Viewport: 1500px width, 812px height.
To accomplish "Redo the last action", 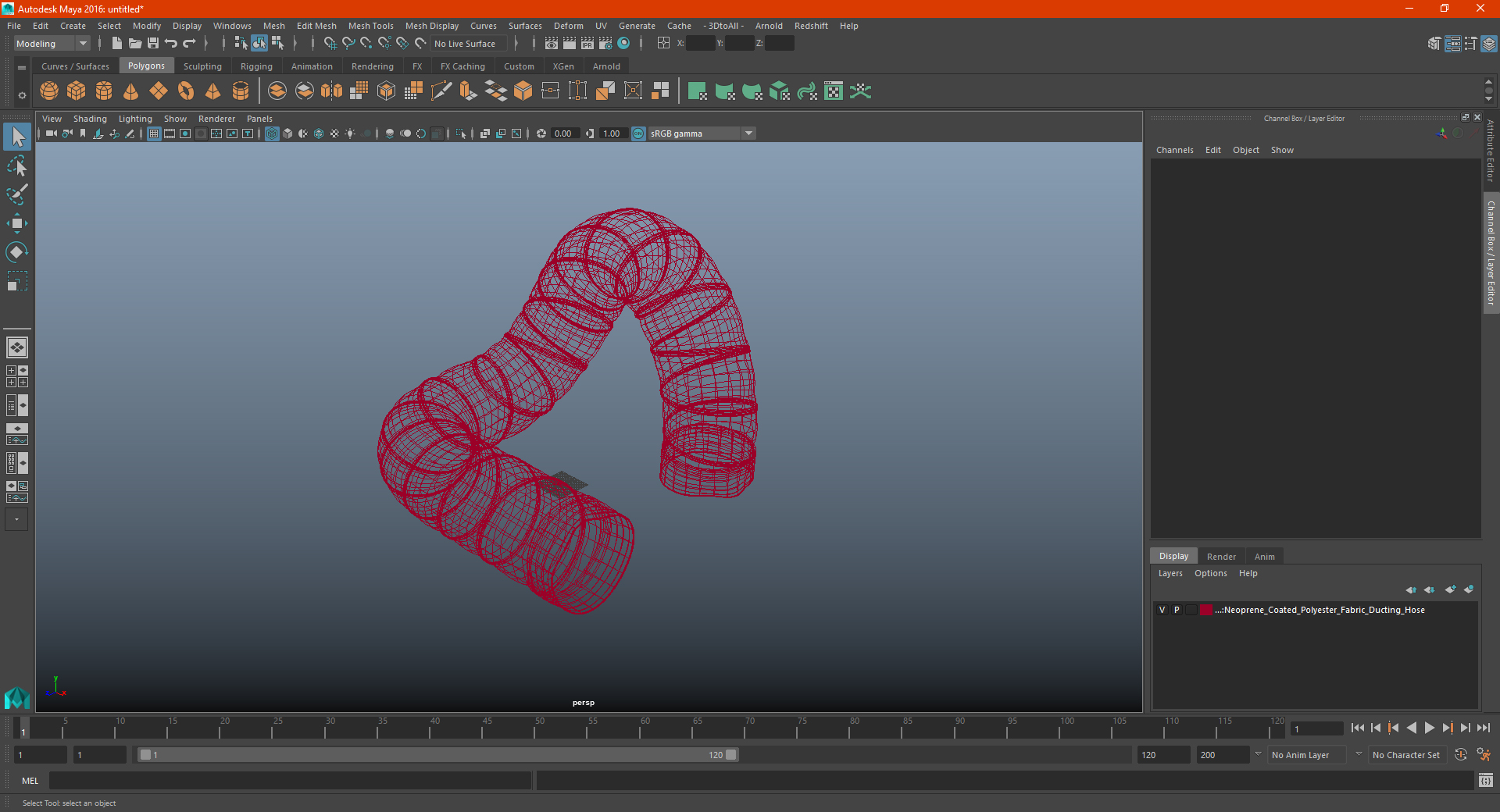I will point(189,44).
